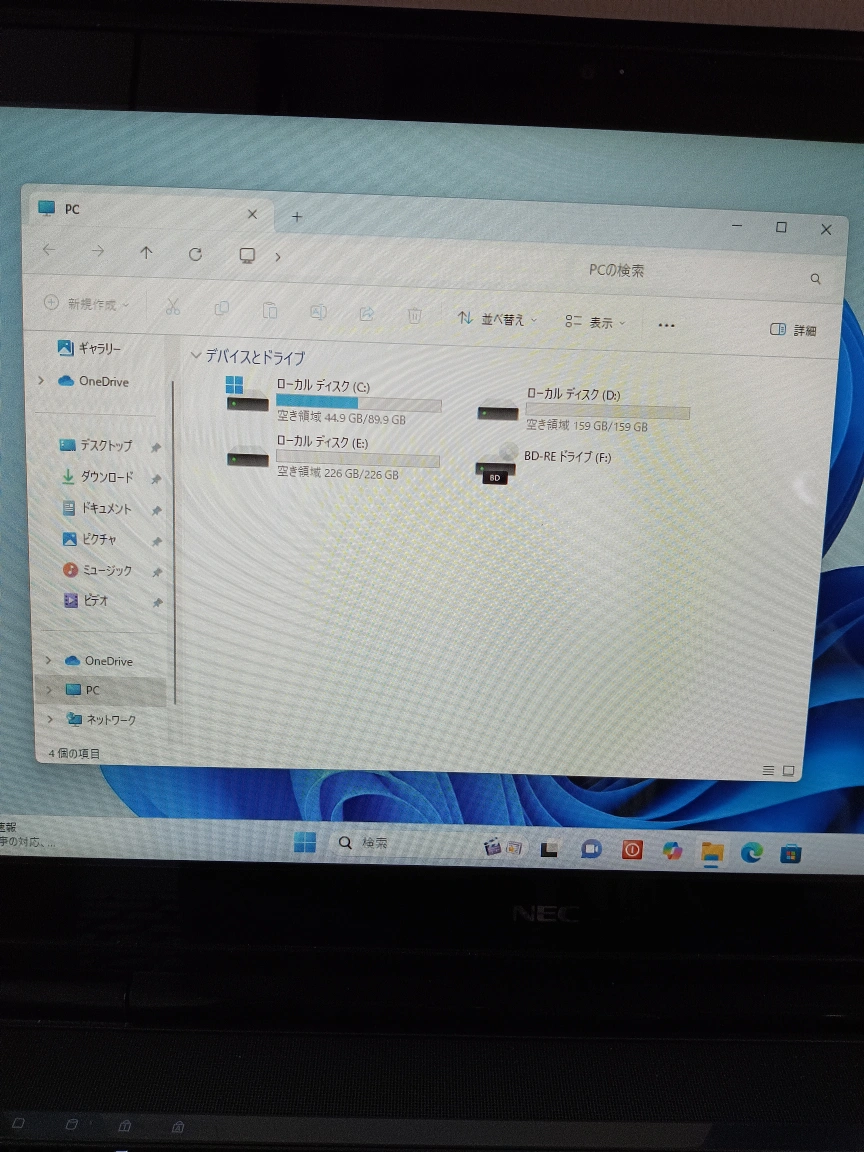Viewport: 864px width, 1152px height.
Task: Click the Up directory arrow
Action: click(x=146, y=253)
